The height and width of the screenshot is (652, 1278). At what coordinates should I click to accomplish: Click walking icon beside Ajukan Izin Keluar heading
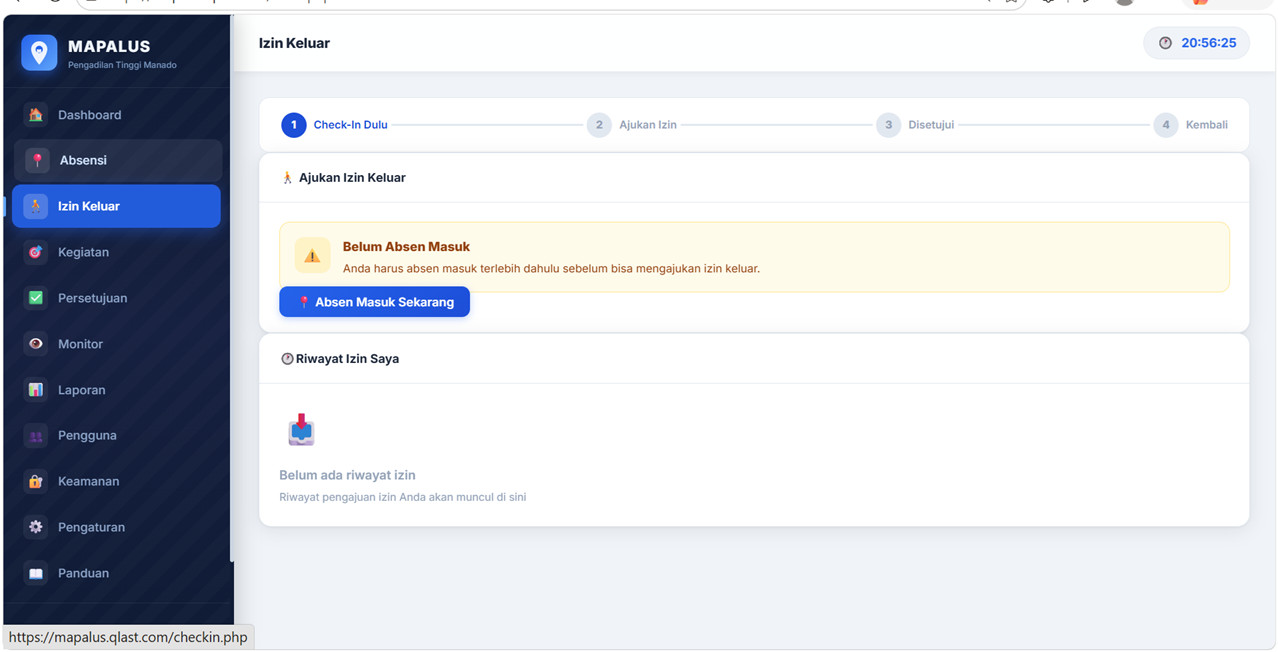(x=287, y=178)
